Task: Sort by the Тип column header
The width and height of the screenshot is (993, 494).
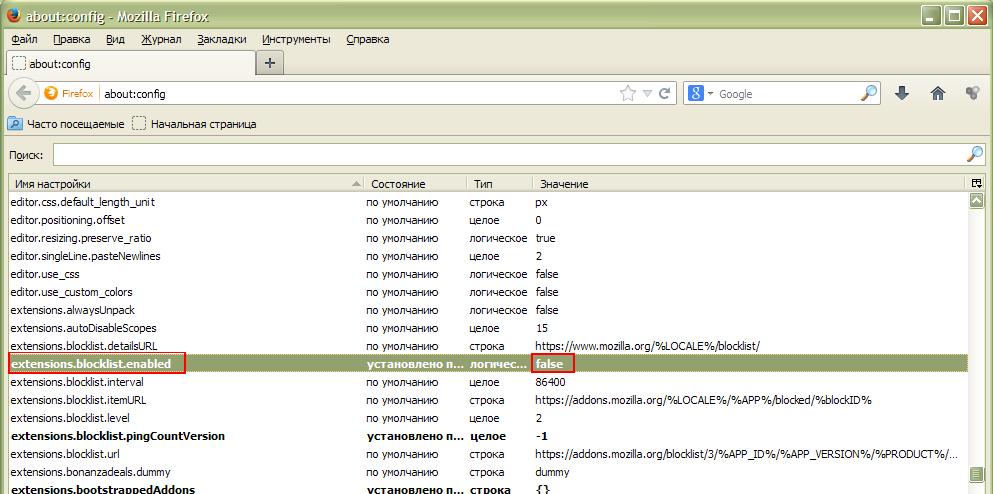Action: (x=499, y=184)
